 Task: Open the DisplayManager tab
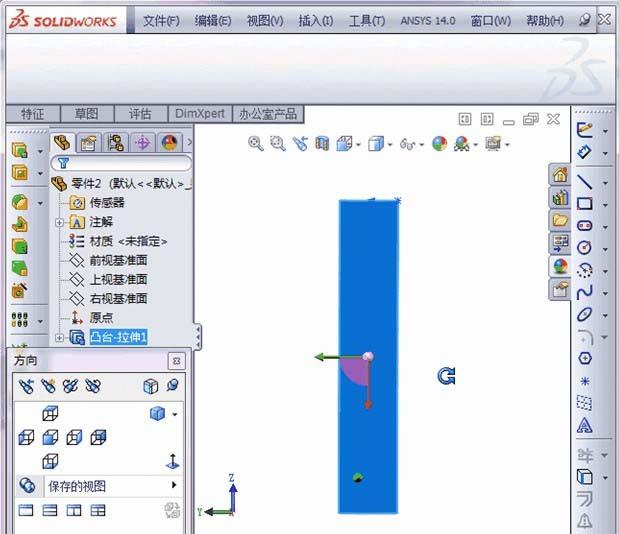[x=169, y=143]
